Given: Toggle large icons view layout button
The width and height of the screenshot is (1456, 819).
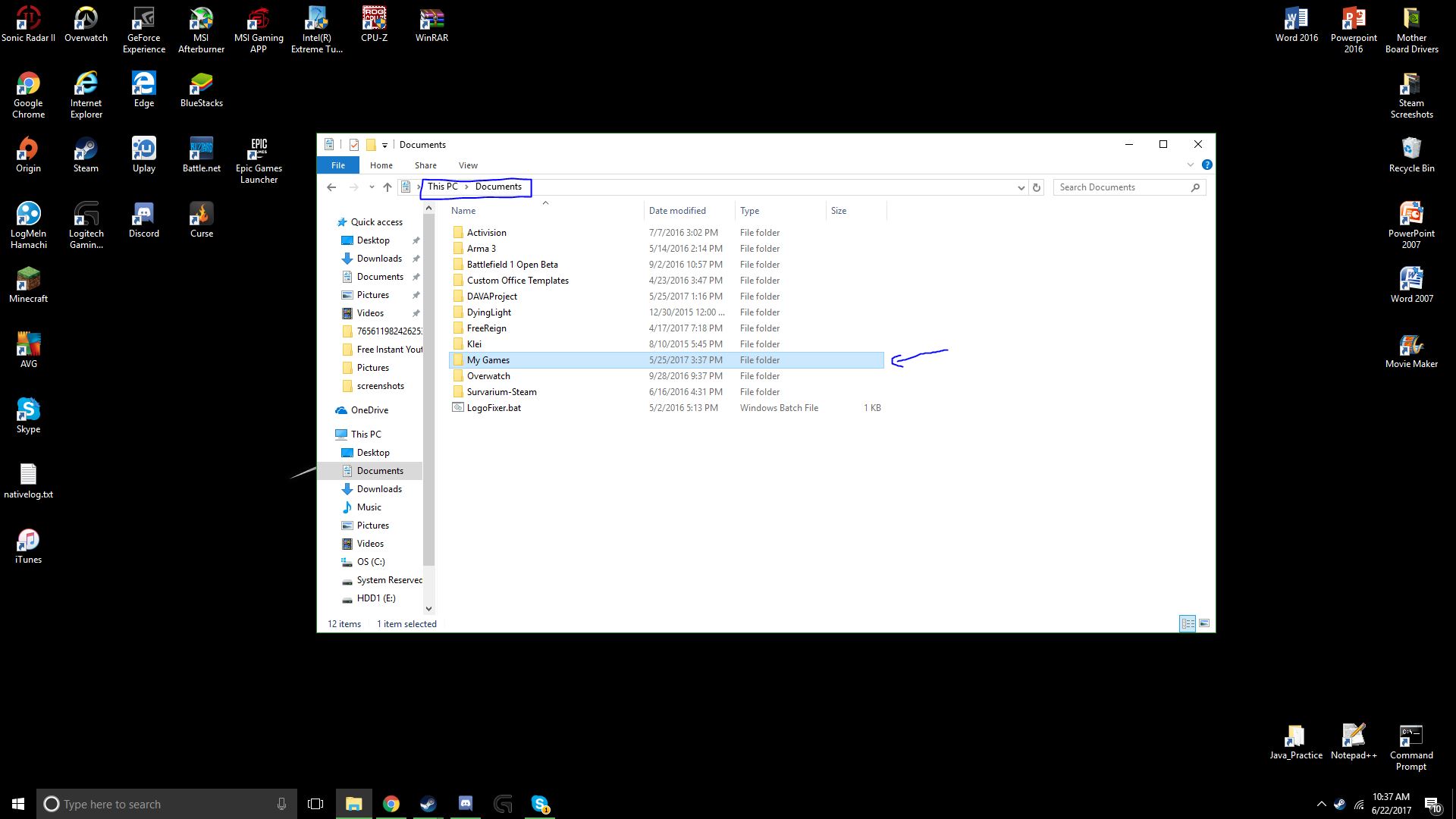Looking at the screenshot, I should click(1204, 623).
